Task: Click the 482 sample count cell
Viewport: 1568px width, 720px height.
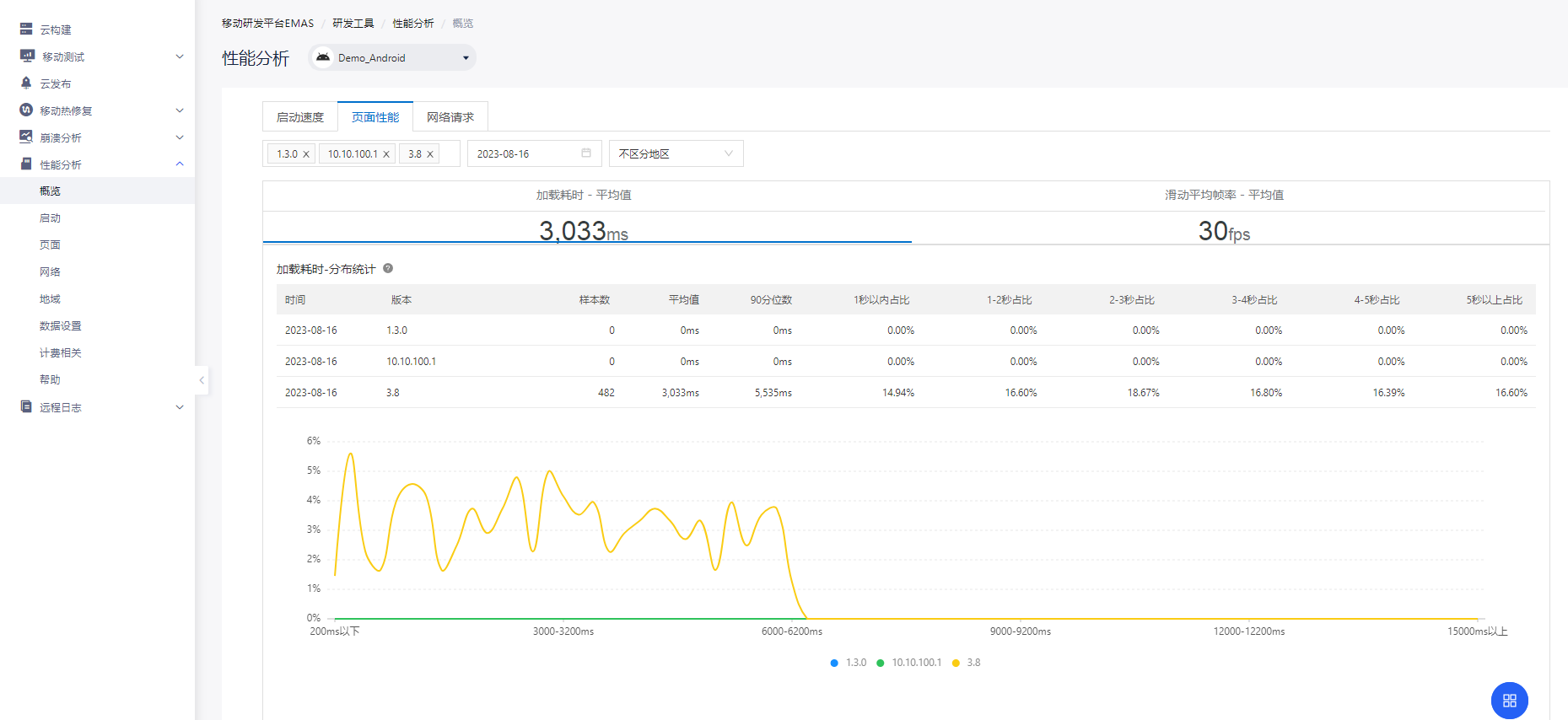Action: [x=606, y=392]
